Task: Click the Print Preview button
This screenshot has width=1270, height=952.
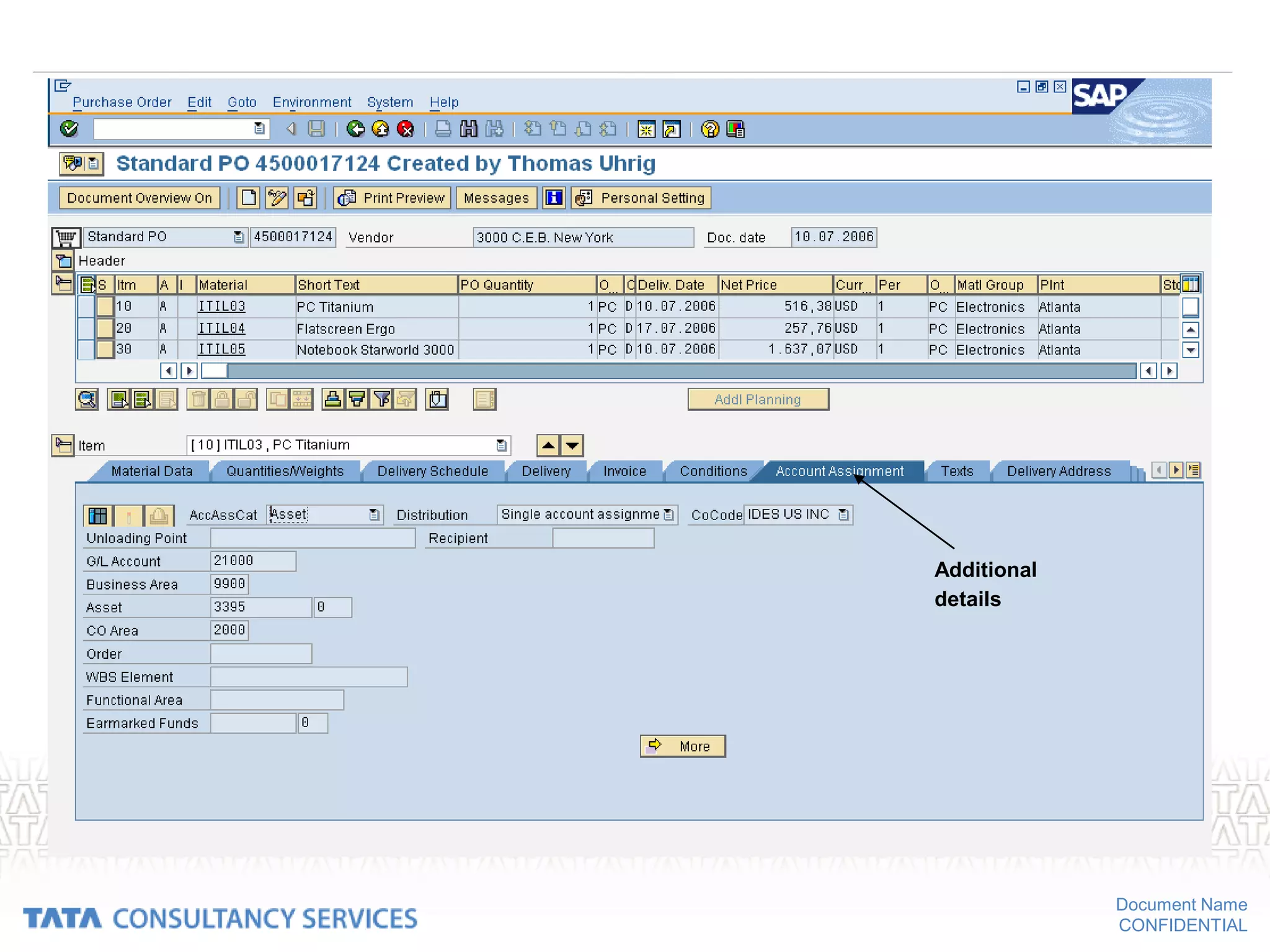Action: 393,198
